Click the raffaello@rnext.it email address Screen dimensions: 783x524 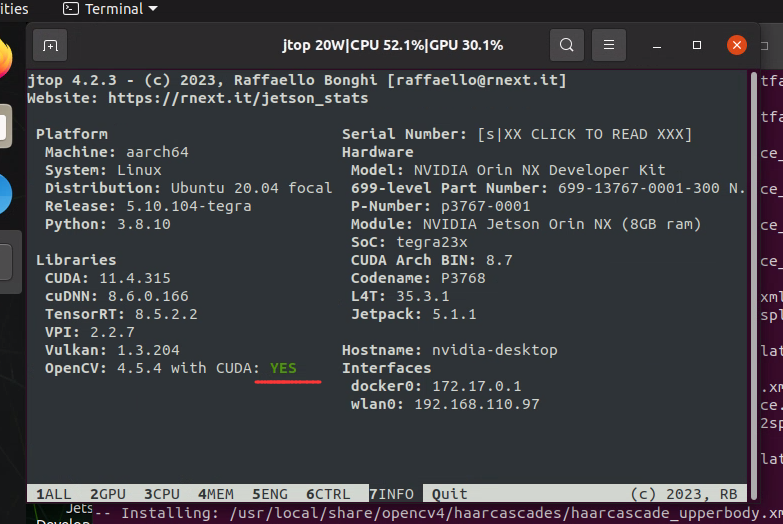(477, 80)
